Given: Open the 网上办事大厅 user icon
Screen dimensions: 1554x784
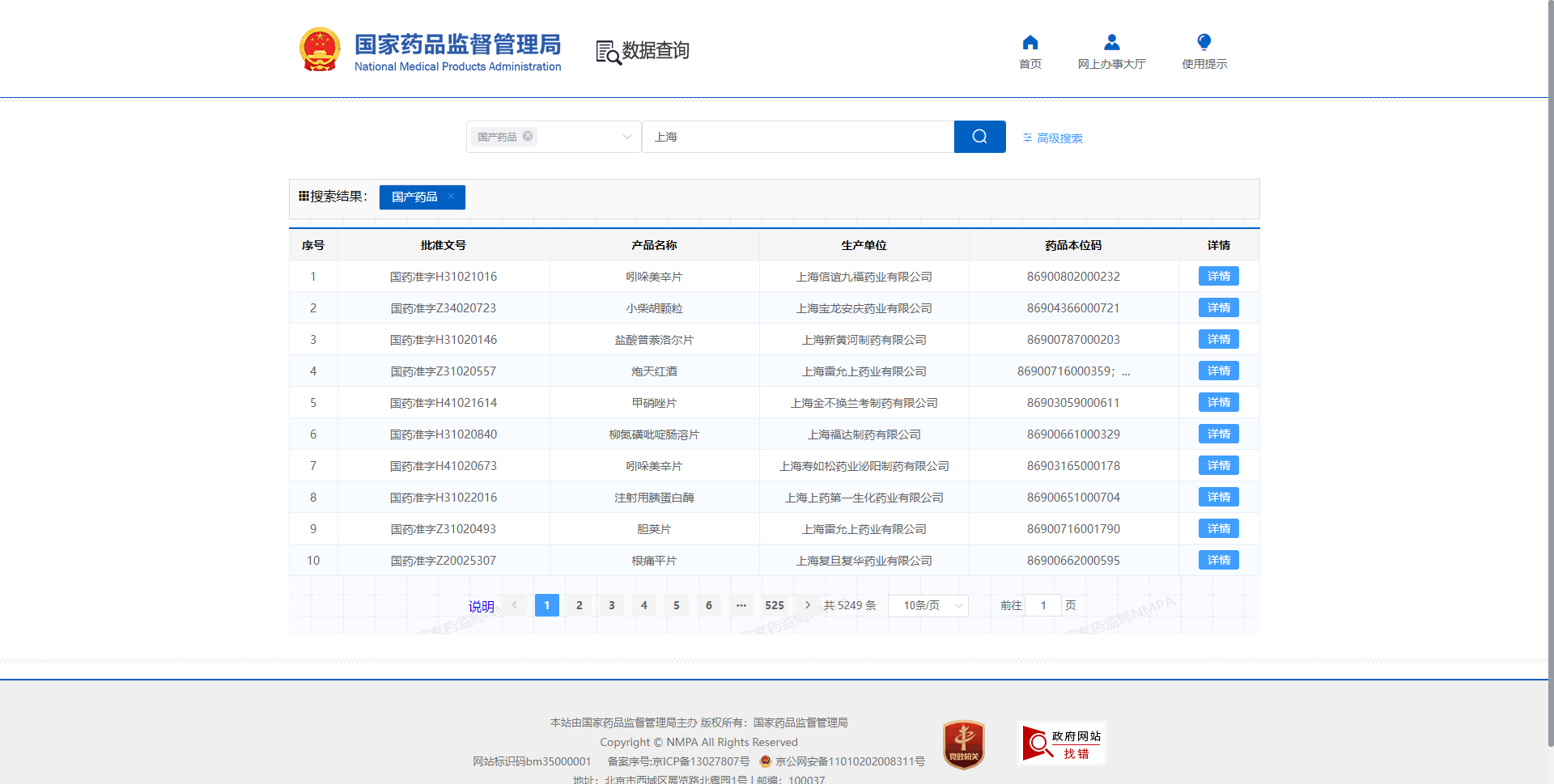Looking at the screenshot, I should click(x=1111, y=43).
